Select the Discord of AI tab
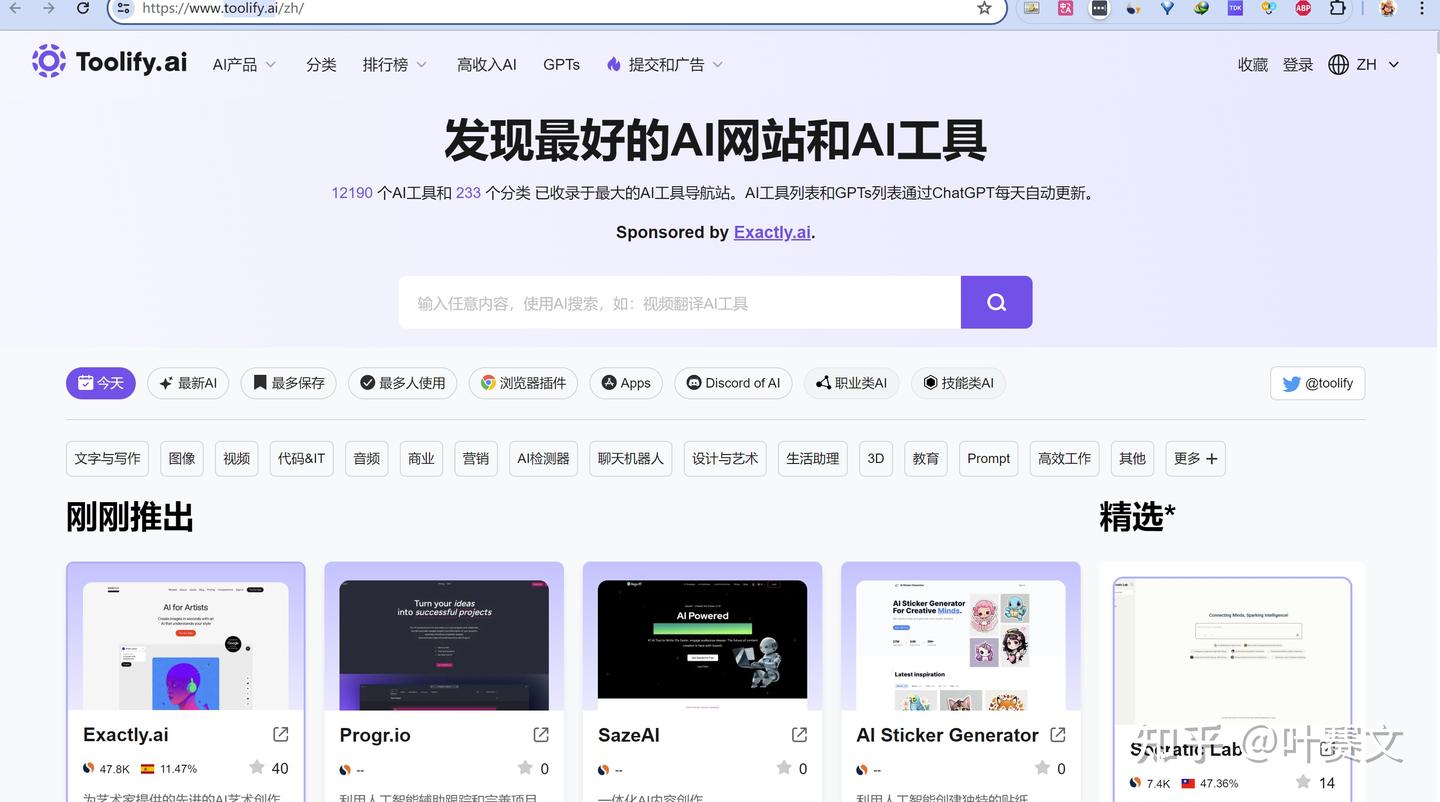Image resolution: width=1440 pixels, height=802 pixels. pos(734,383)
